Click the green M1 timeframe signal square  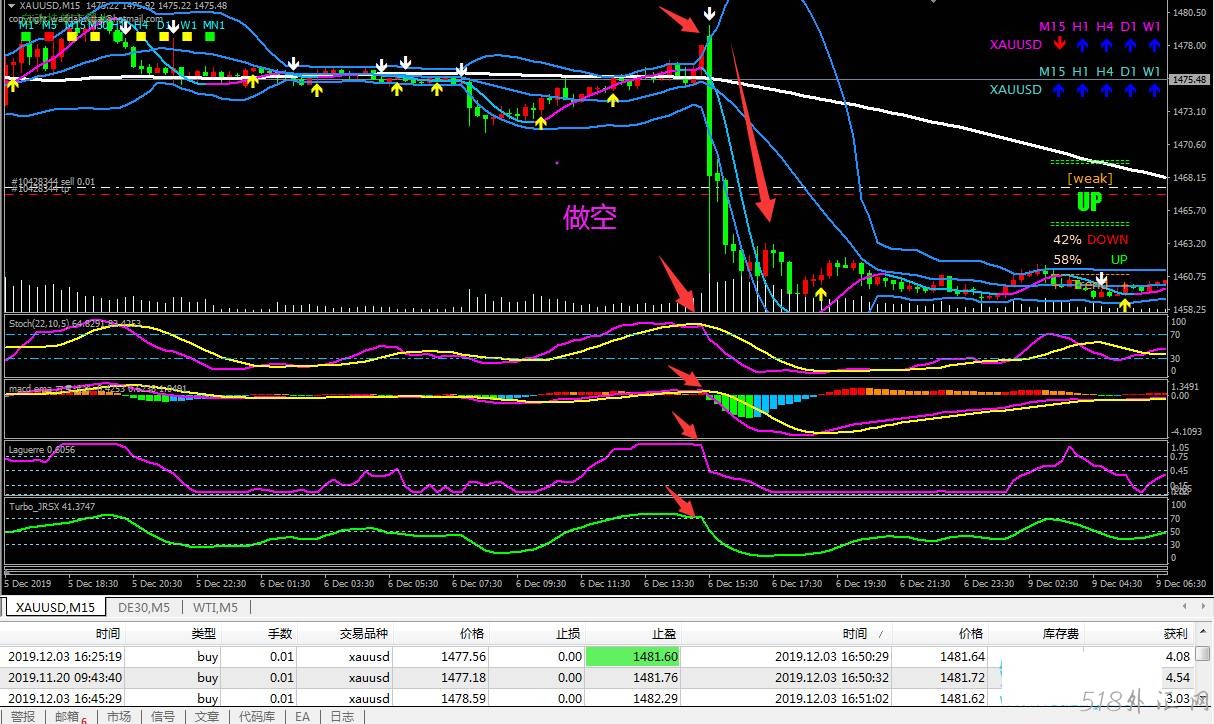28,36
